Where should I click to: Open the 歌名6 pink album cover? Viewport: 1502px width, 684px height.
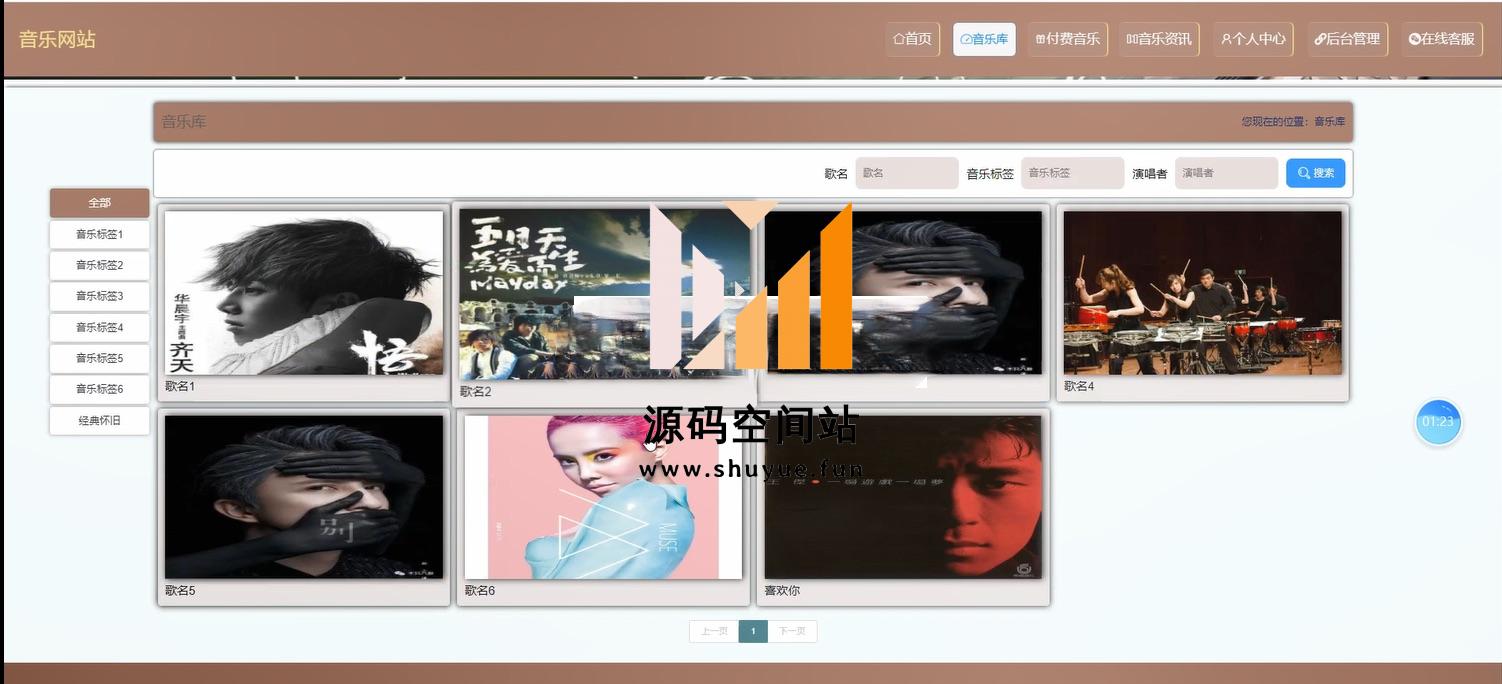(603, 497)
